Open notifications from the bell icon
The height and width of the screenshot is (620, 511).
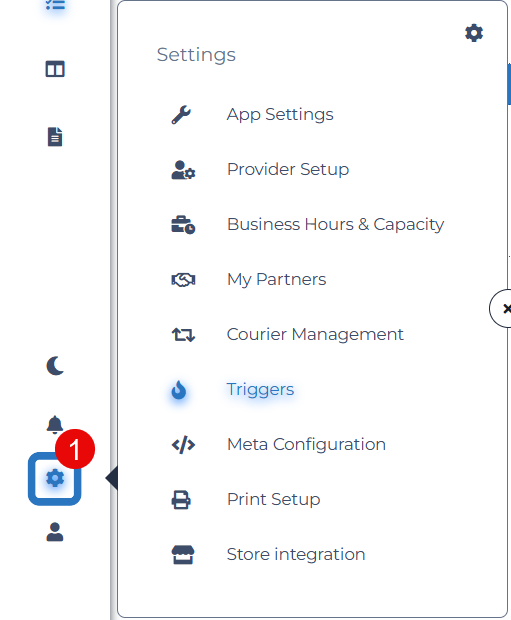pos(55,425)
